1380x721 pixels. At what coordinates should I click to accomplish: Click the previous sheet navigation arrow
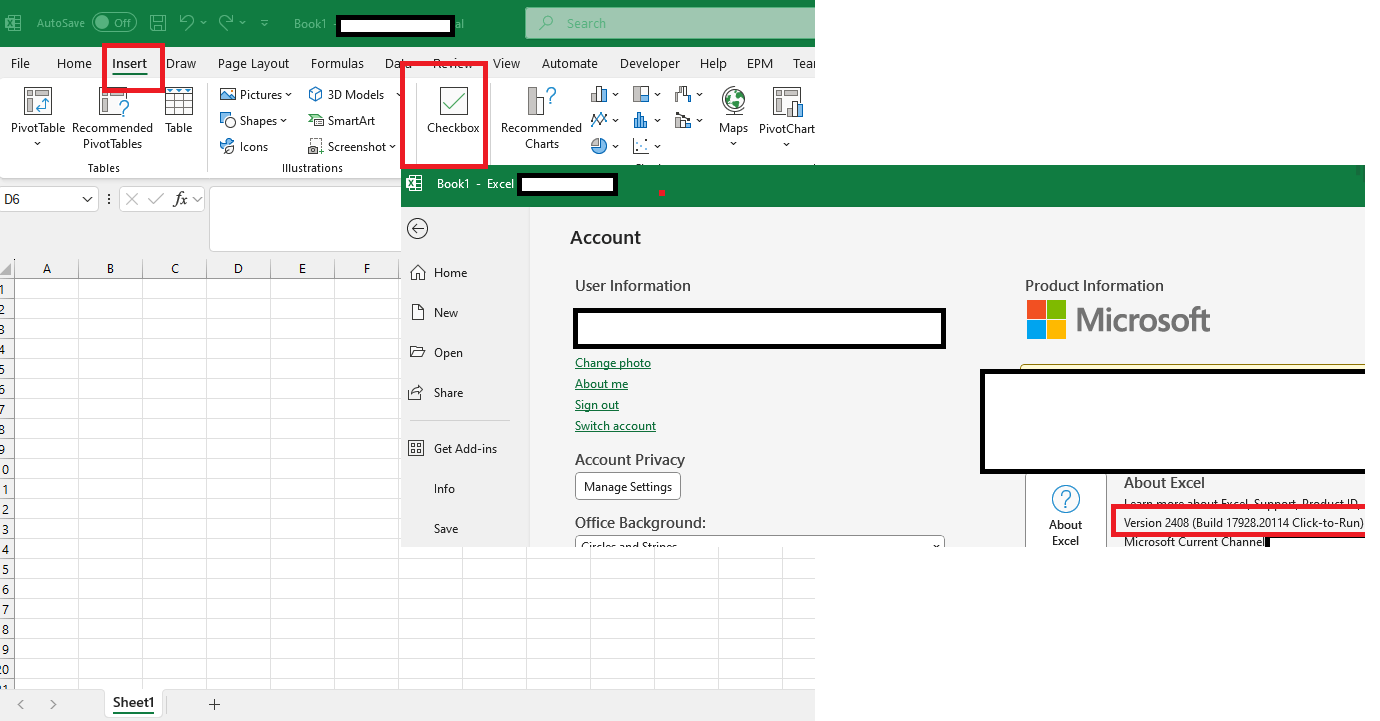(x=21, y=704)
